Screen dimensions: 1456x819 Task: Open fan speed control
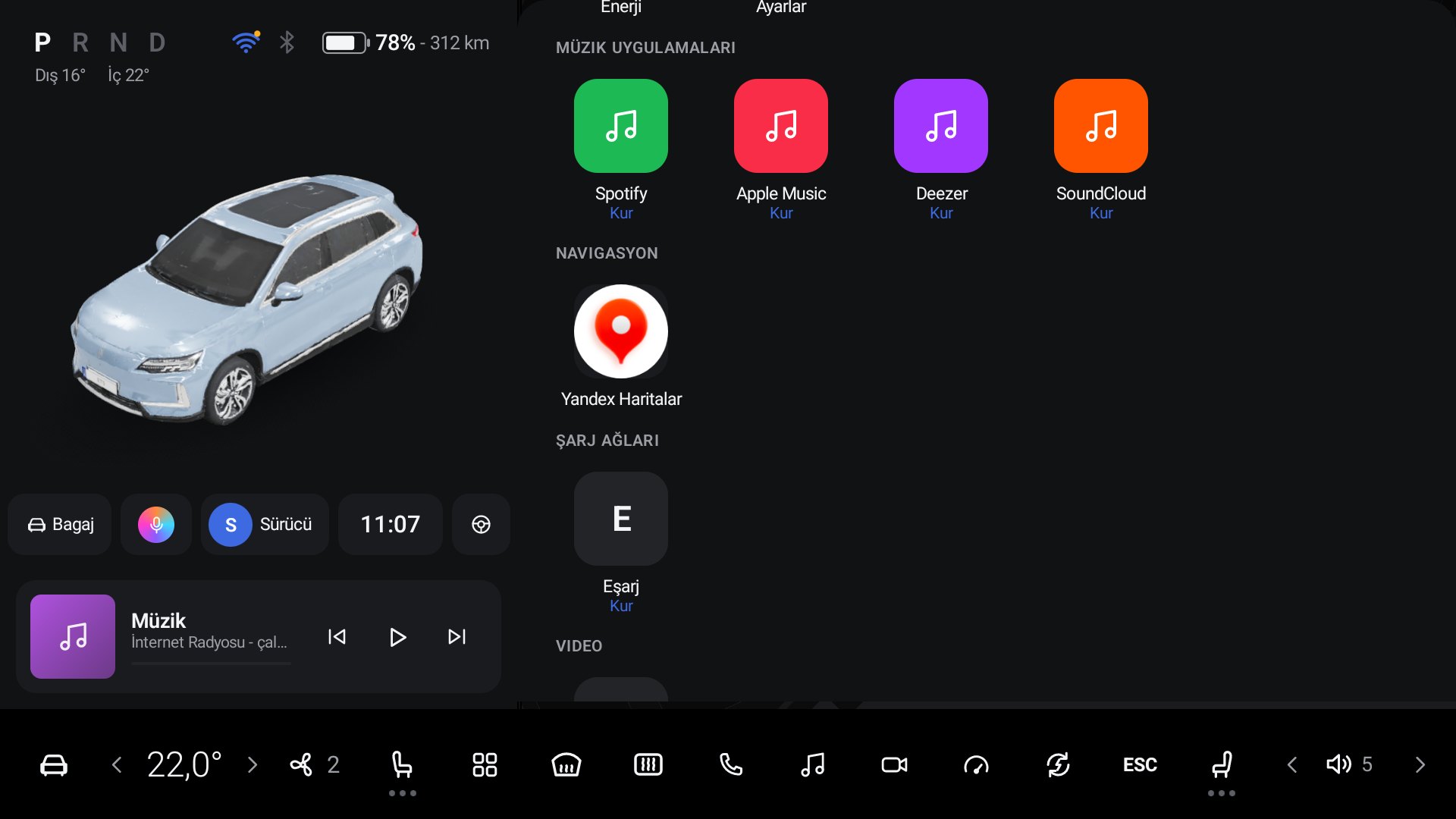pos(315,764)
